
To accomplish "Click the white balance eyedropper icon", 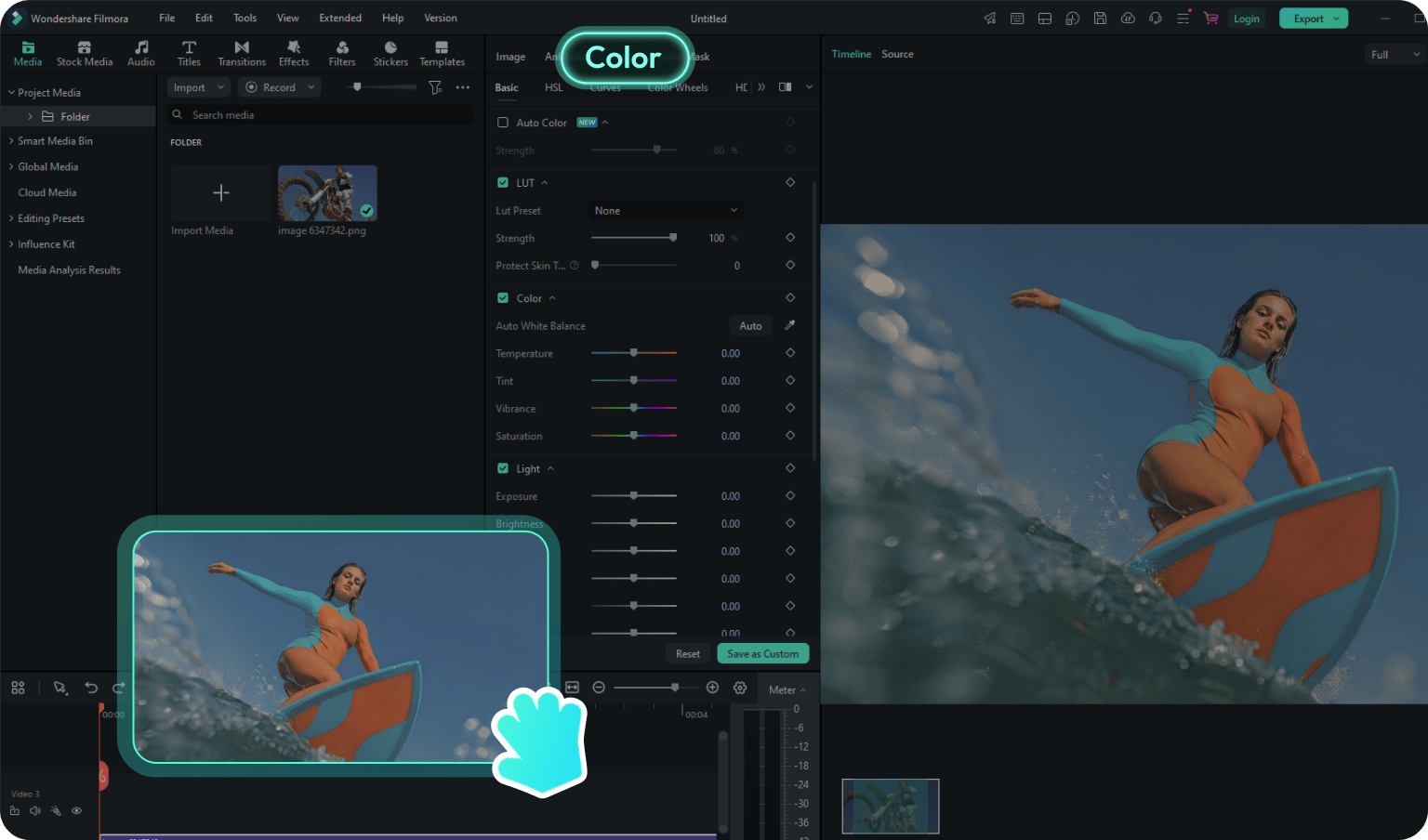I will 790,325.
